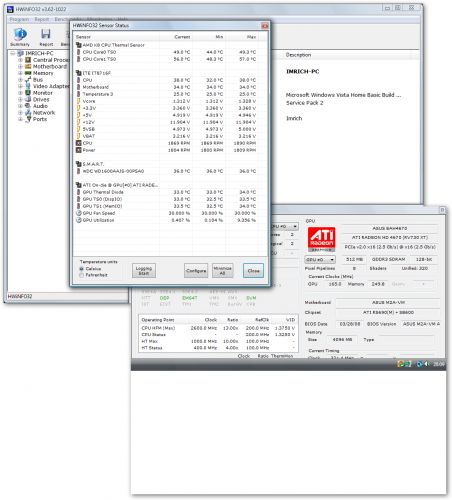This screenshot has height=500, width=452.
Task: Open the Program menu
Action: point(19,19)
